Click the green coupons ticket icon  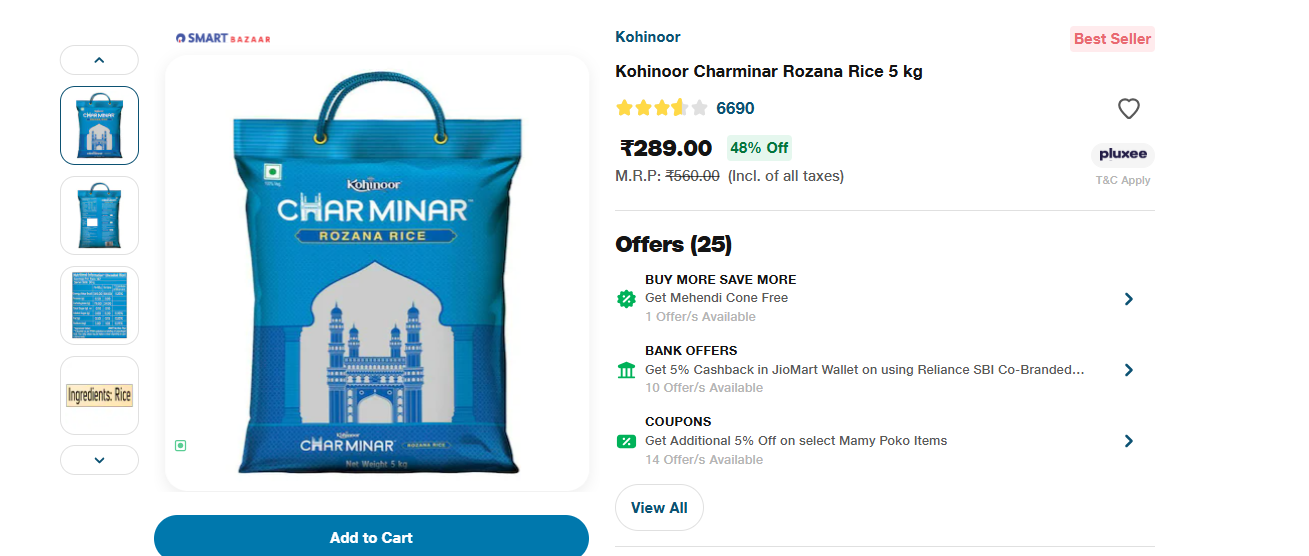(626, 441)
